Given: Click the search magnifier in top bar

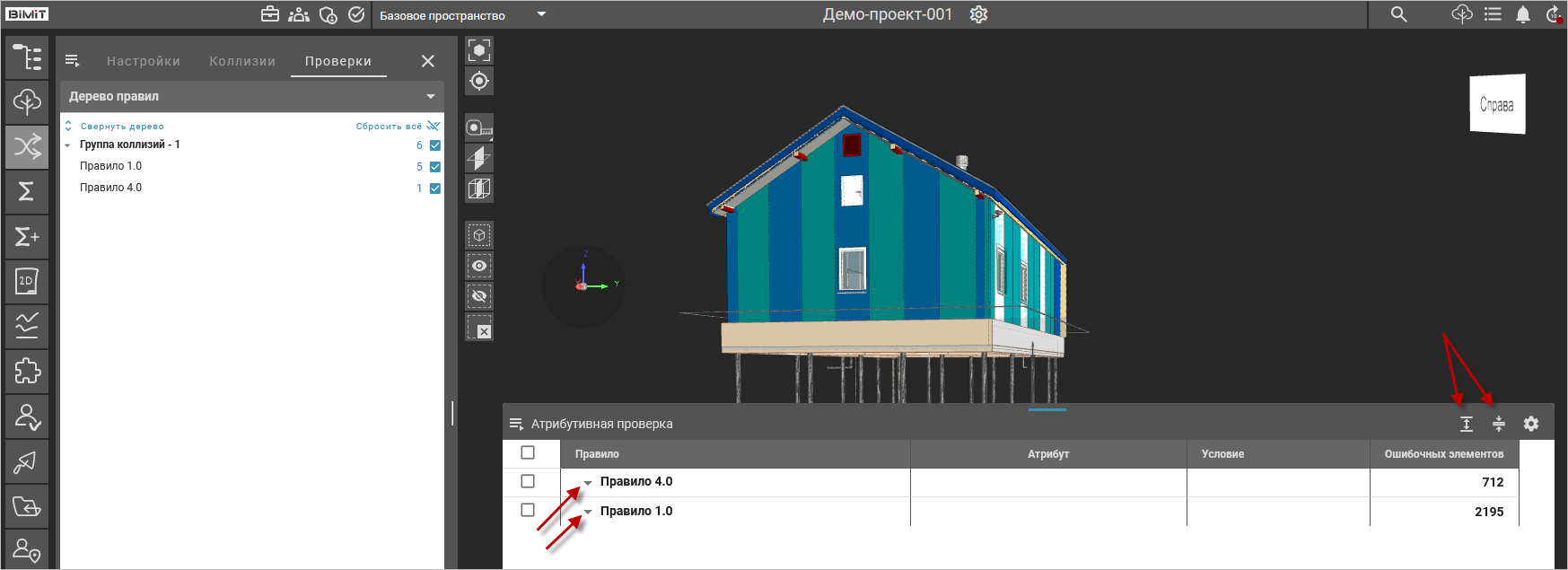Looking at the screenshot, I should tap(1398, 14).
